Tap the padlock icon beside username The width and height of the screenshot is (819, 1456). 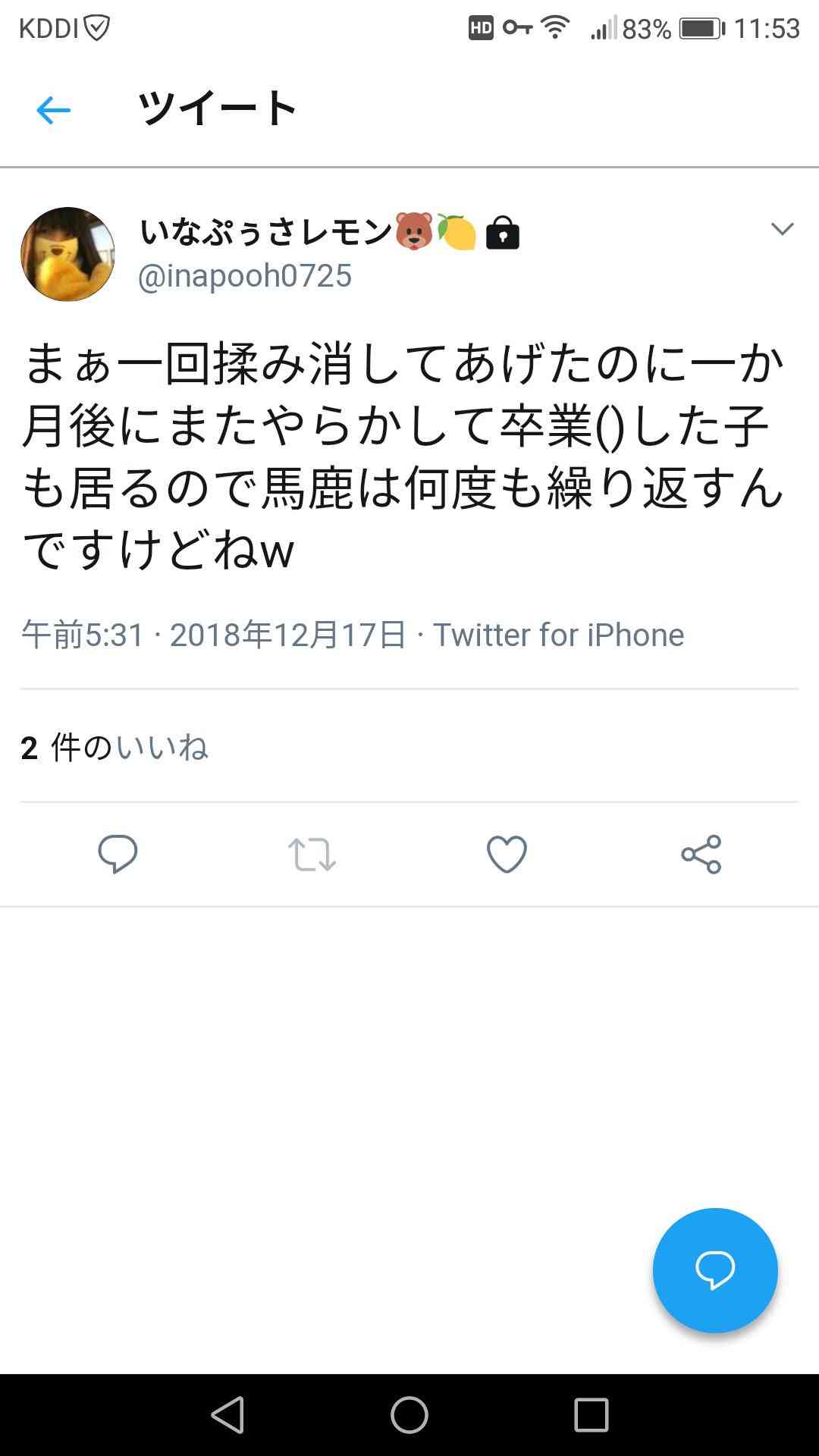[x=502, y=233]
